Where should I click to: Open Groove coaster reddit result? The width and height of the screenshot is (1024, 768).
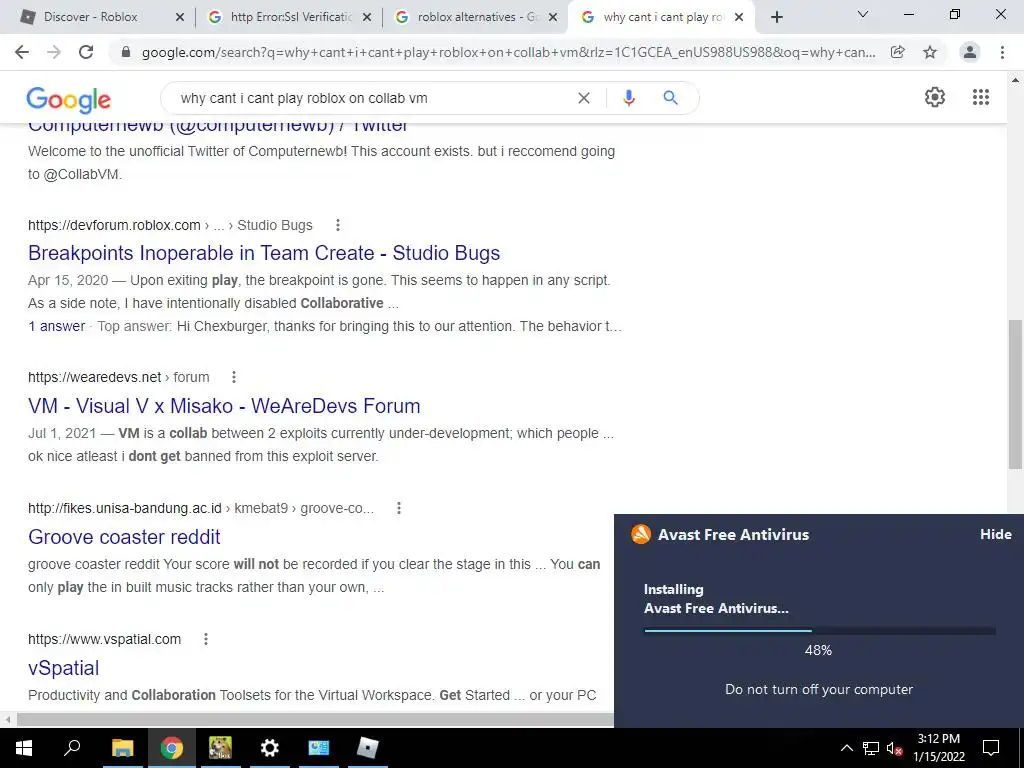pos(124,537)
